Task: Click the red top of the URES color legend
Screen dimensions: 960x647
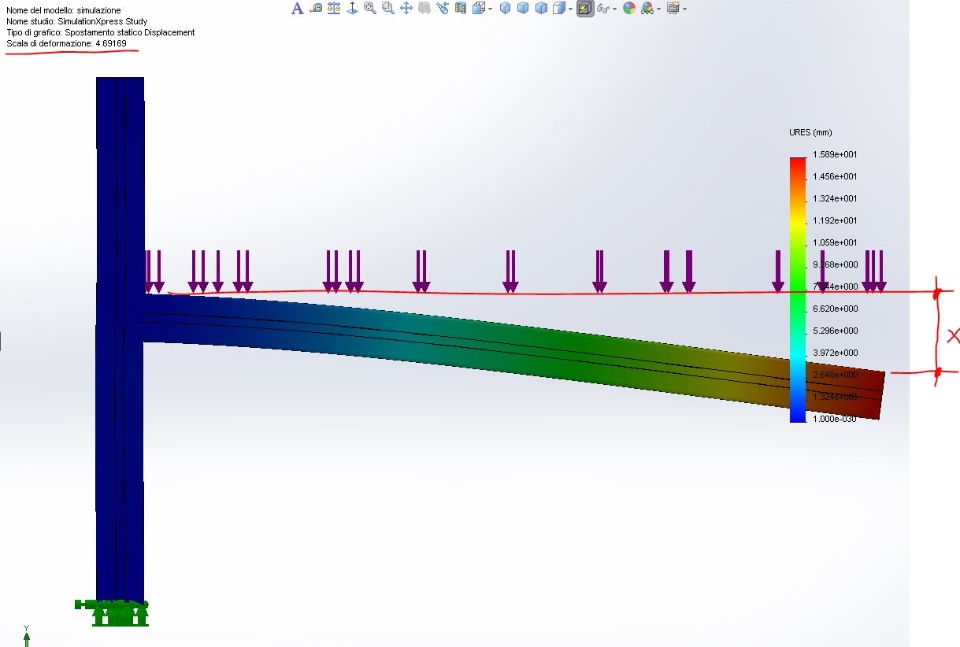Action: (x=798, y=162)
